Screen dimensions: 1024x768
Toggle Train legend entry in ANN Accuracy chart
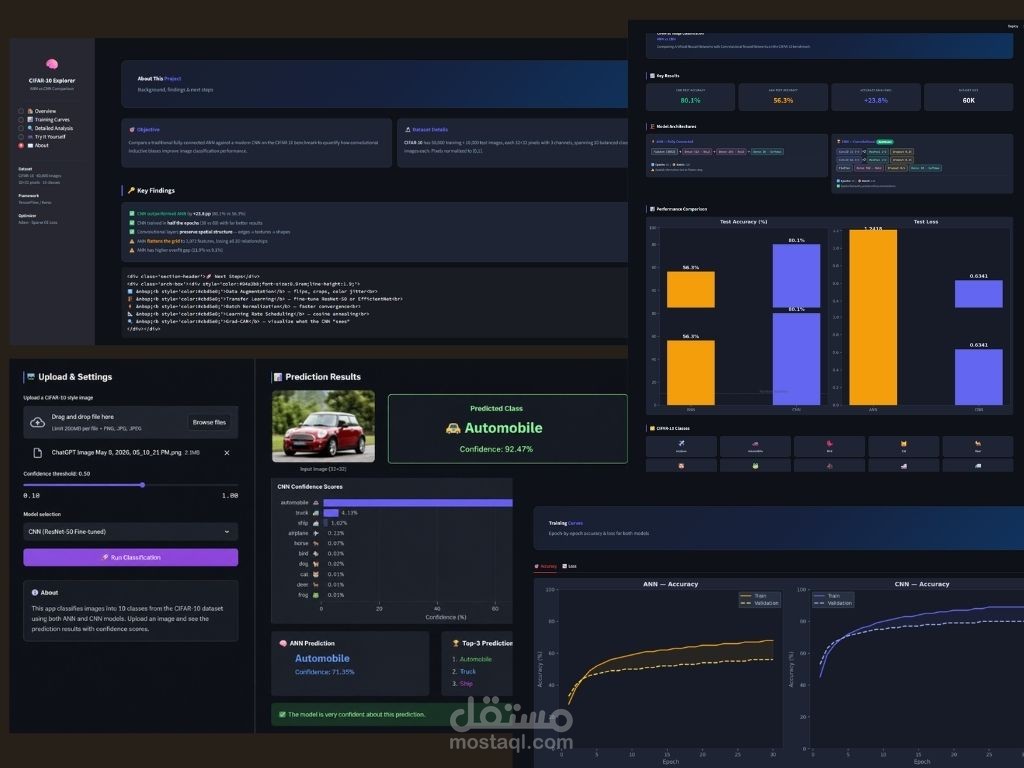click(753, 596)
